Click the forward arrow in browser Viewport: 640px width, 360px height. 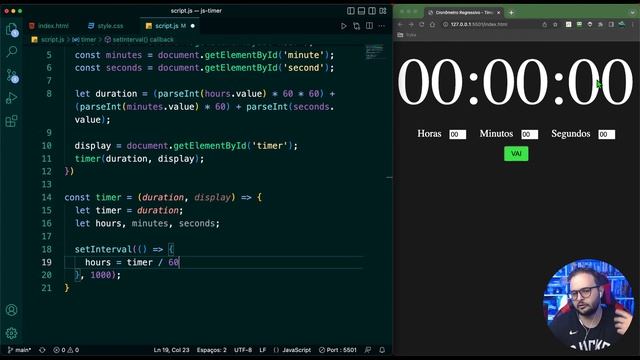tap(411, 24)
